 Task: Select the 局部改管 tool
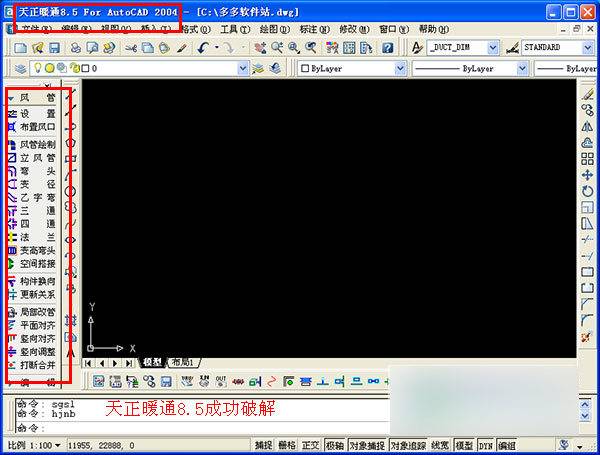pyautogui.click(x=32, y=312)
